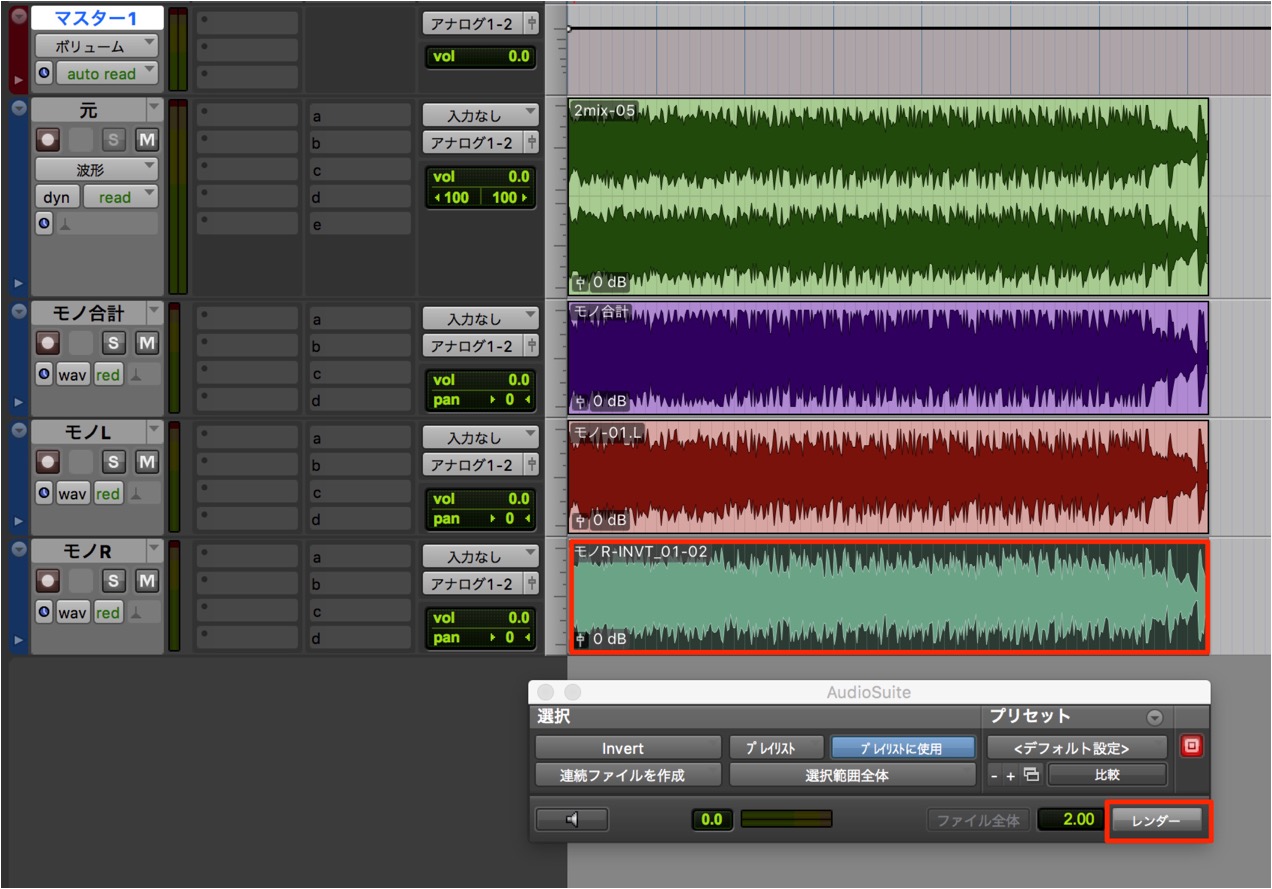Mute the モノR track

click(147, 581)
